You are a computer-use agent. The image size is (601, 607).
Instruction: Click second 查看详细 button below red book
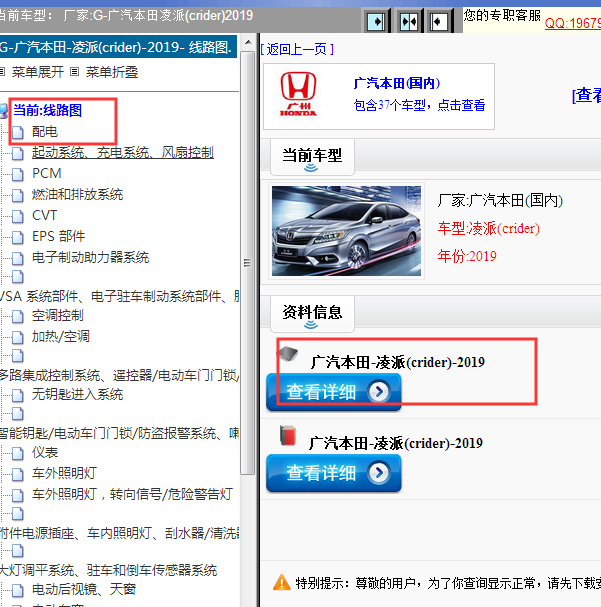[x=334, y=473]
